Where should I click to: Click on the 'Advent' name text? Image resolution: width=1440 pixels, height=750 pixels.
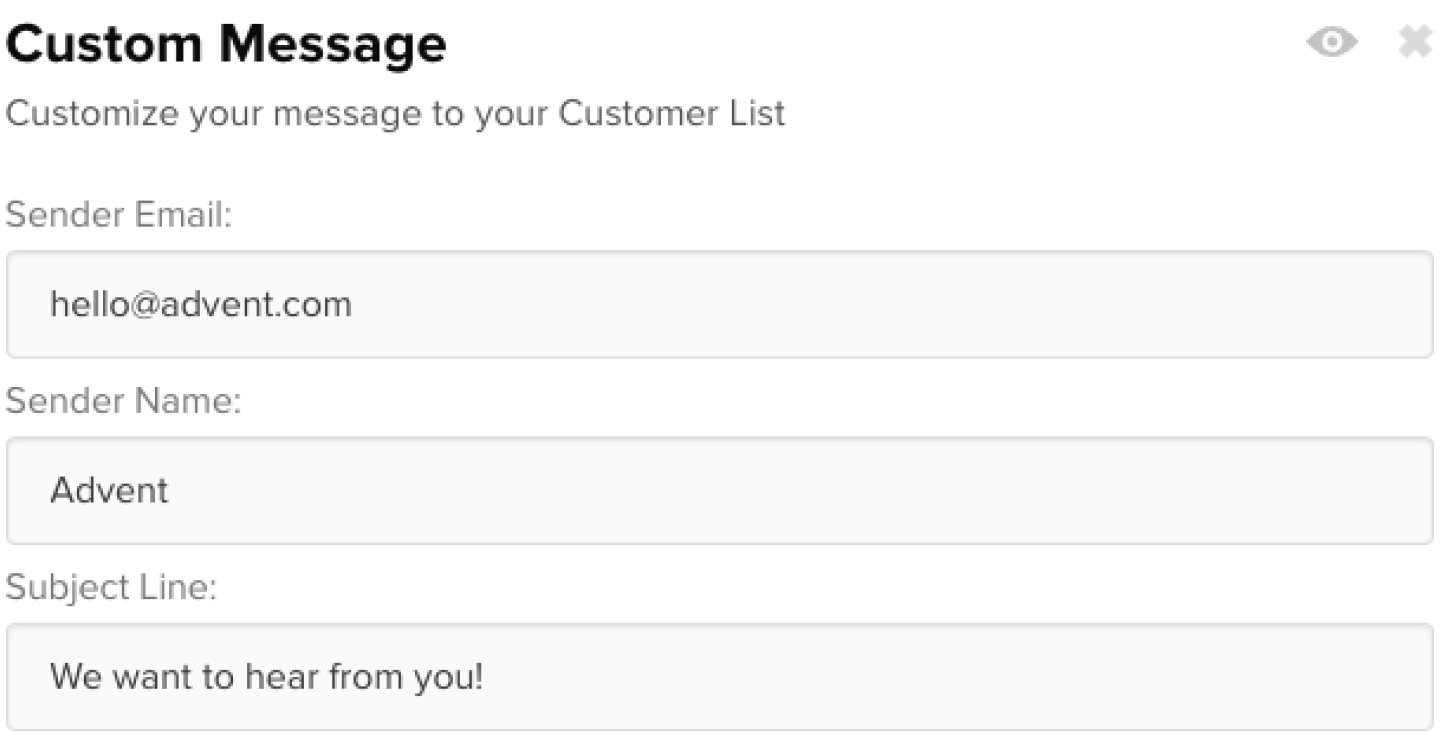(110, 490)
